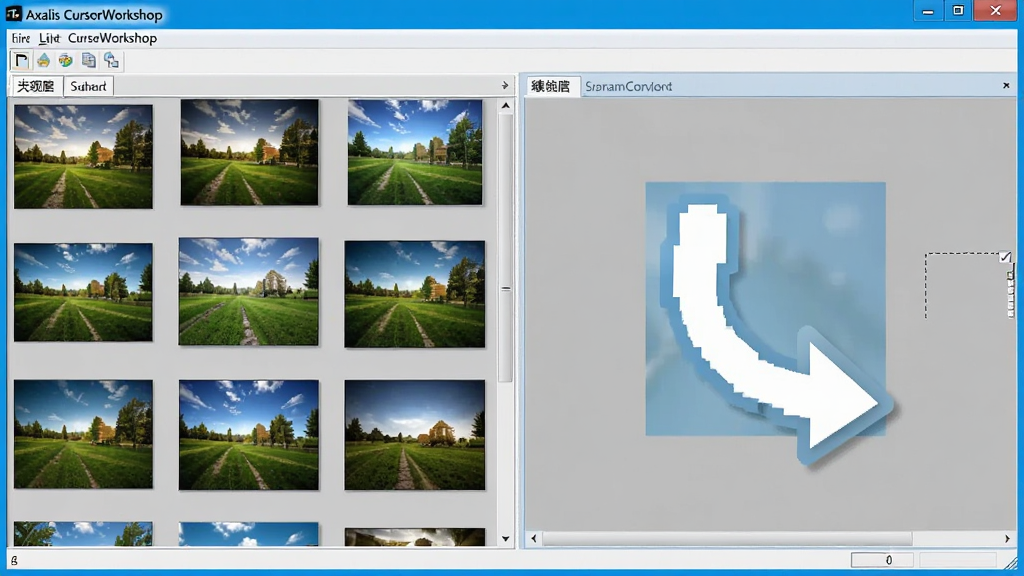The width and height of the screenshot is (1024, 576).
Task: Open the "CurseWorkshop" menu
Action: 112,39
